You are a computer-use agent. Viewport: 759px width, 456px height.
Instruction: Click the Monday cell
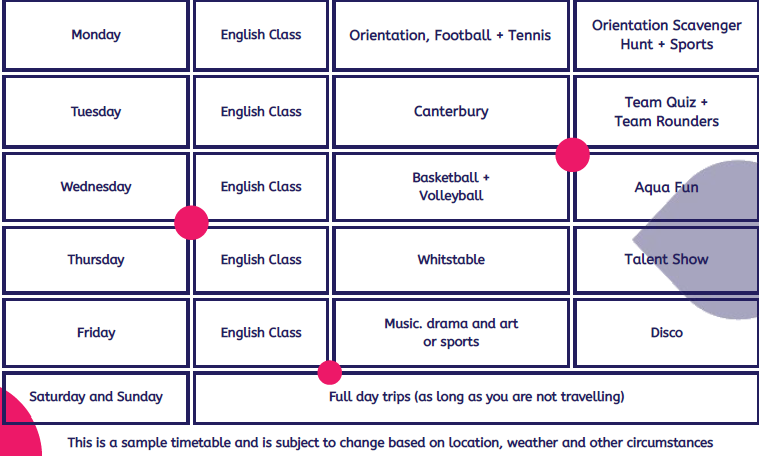coord(96,35)
